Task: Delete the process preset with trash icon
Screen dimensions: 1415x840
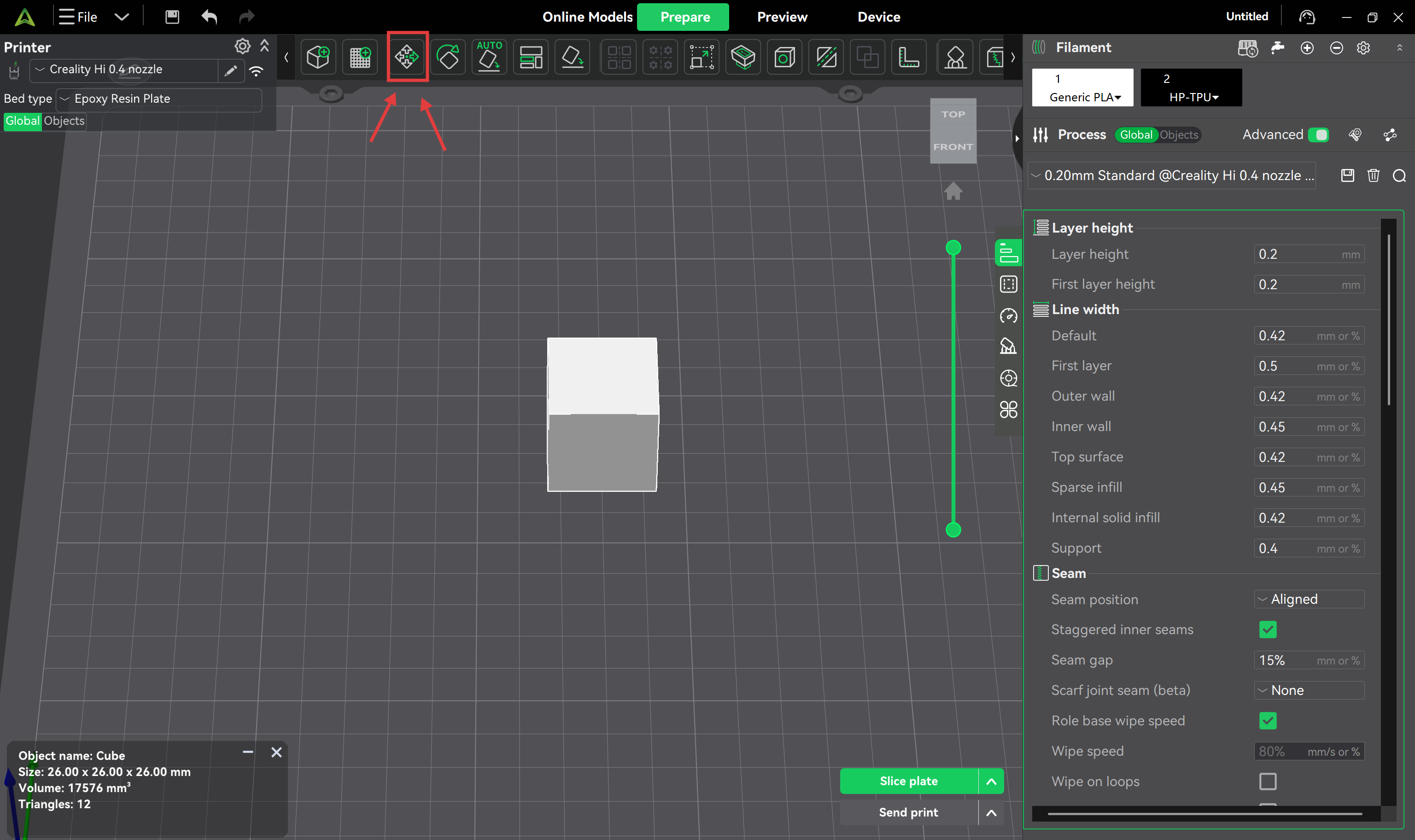Action: point(1373,175)
